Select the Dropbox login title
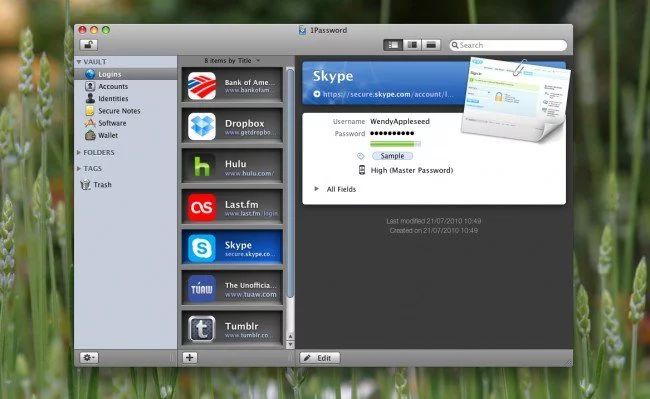 [245, 123]
